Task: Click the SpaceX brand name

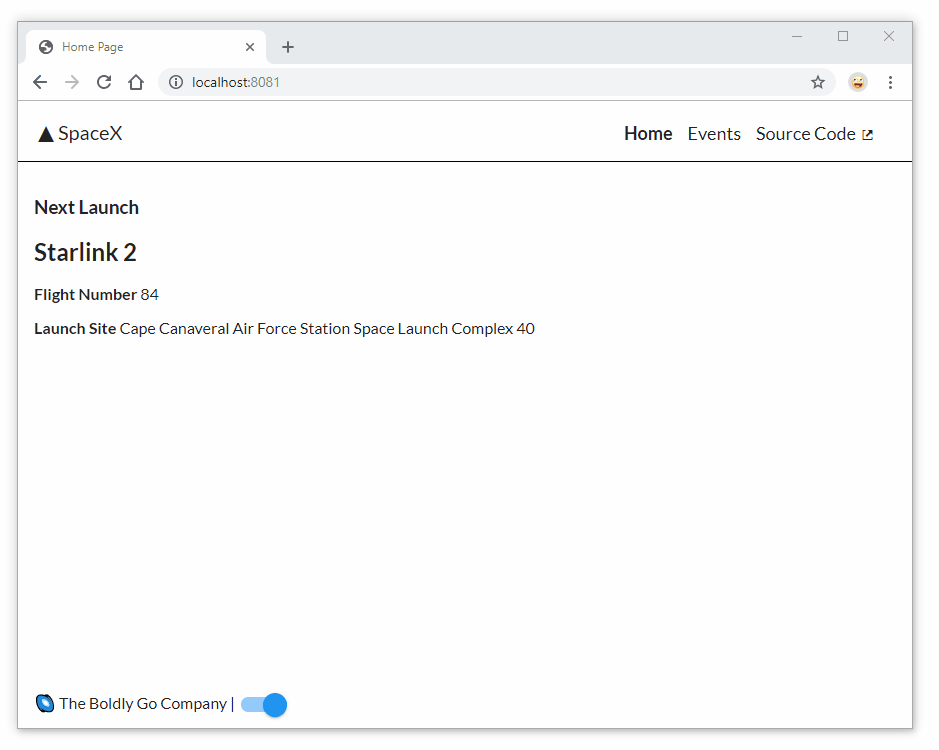Action: pos(90,134)
